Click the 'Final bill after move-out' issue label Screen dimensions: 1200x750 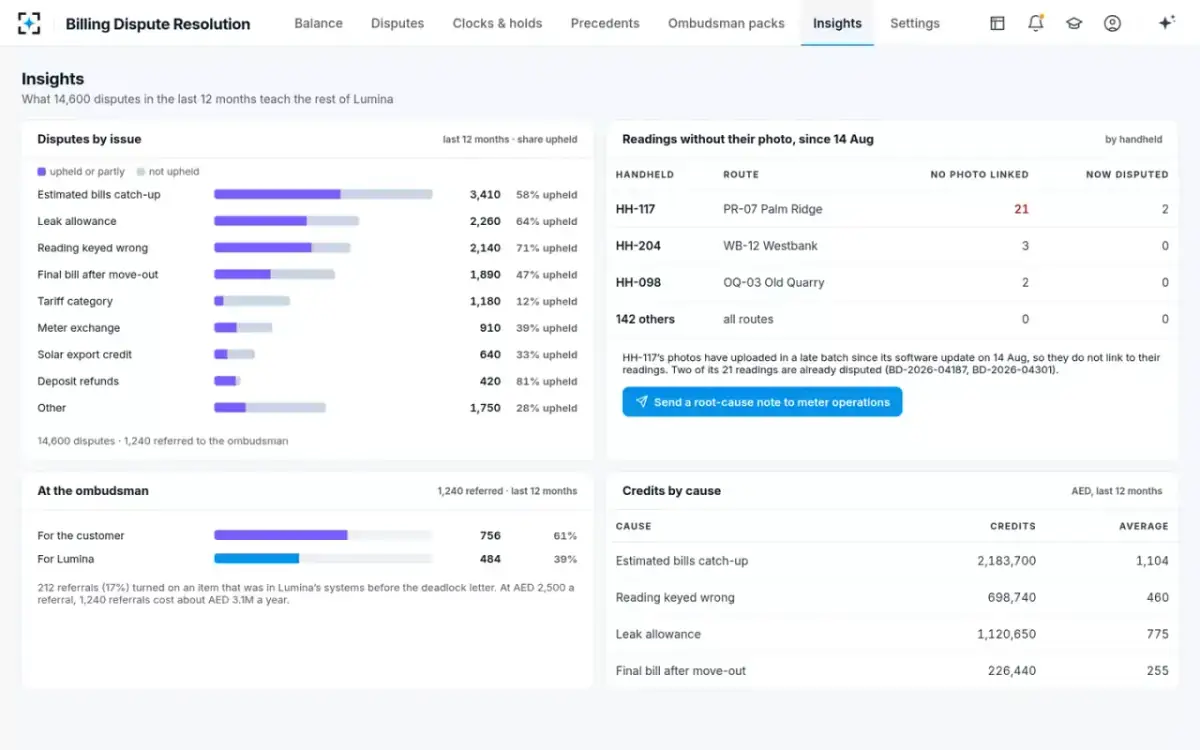[x=98, y=274]
